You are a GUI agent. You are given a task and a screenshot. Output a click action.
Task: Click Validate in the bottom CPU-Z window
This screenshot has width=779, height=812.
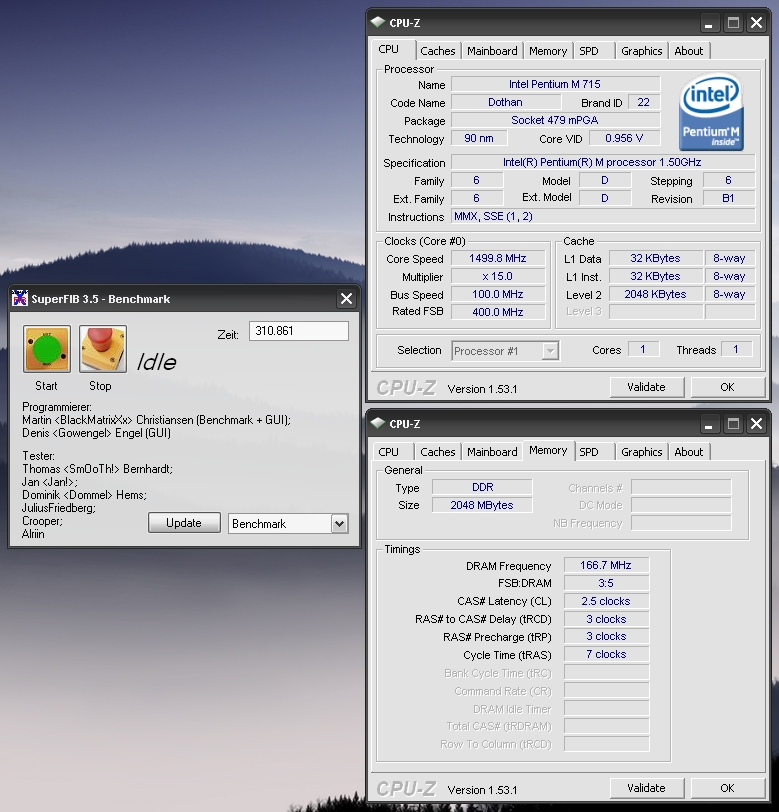(x=646, y=788)
